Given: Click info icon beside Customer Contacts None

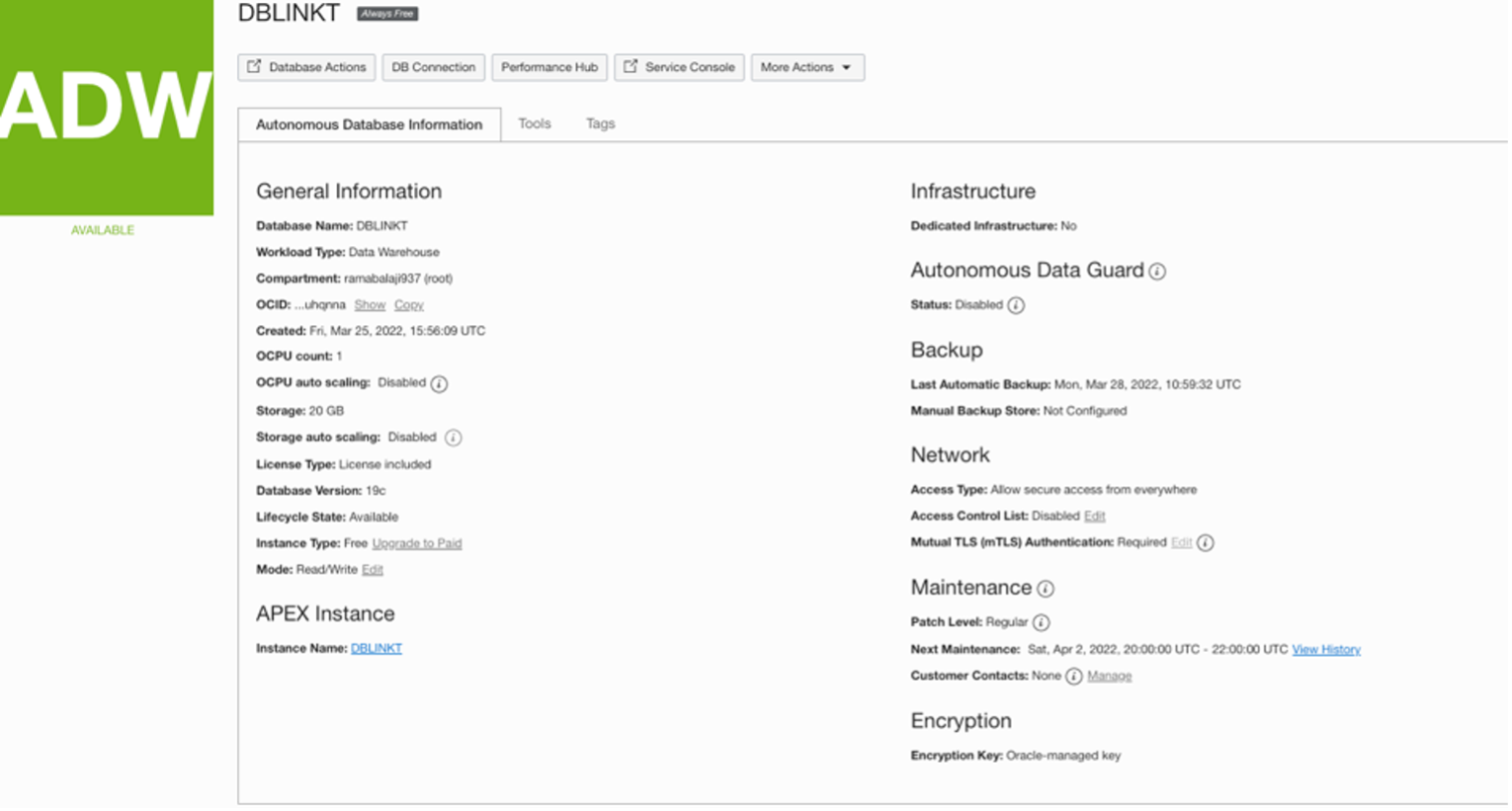Looking at the screenshot, I should (1074, 677).
